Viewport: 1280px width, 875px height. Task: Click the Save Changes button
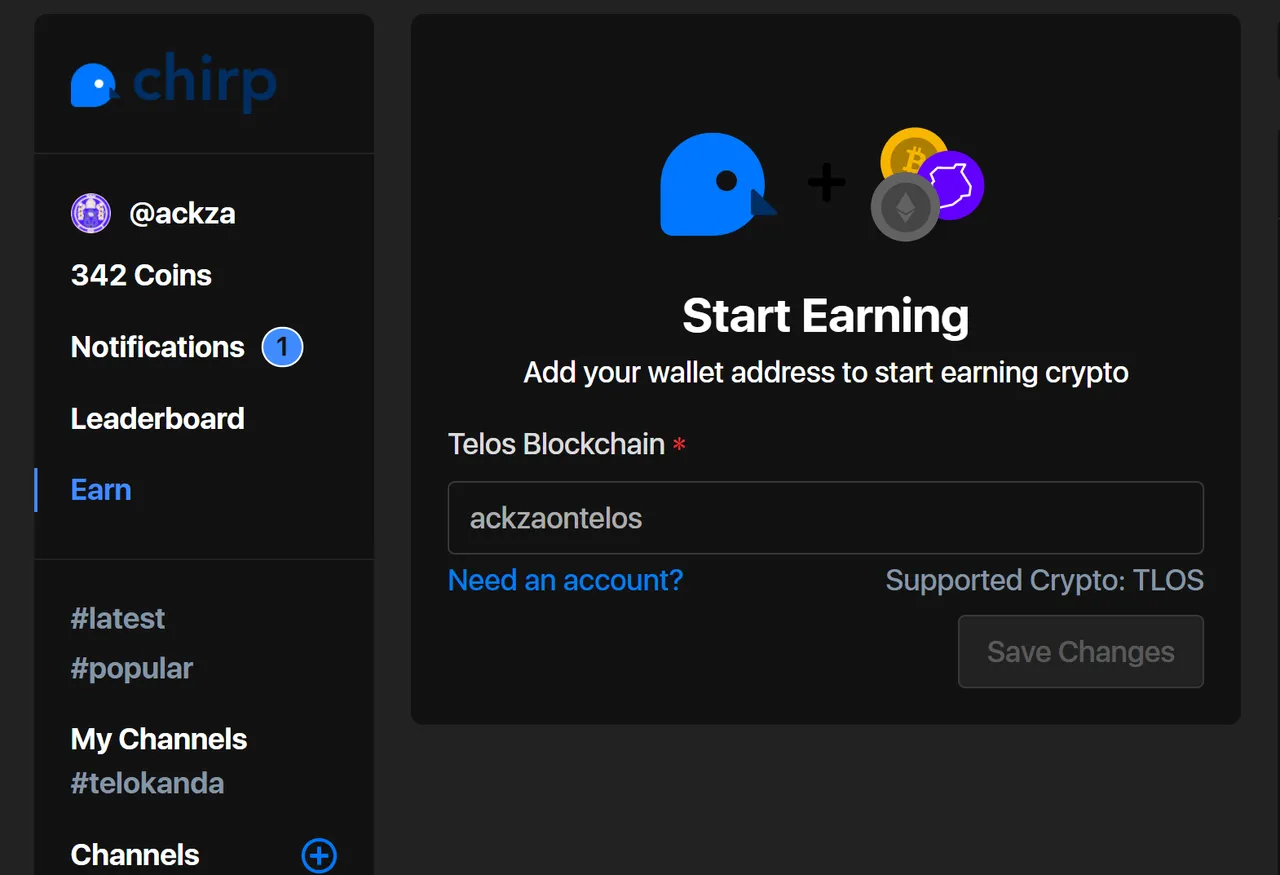coord(1081,652)
